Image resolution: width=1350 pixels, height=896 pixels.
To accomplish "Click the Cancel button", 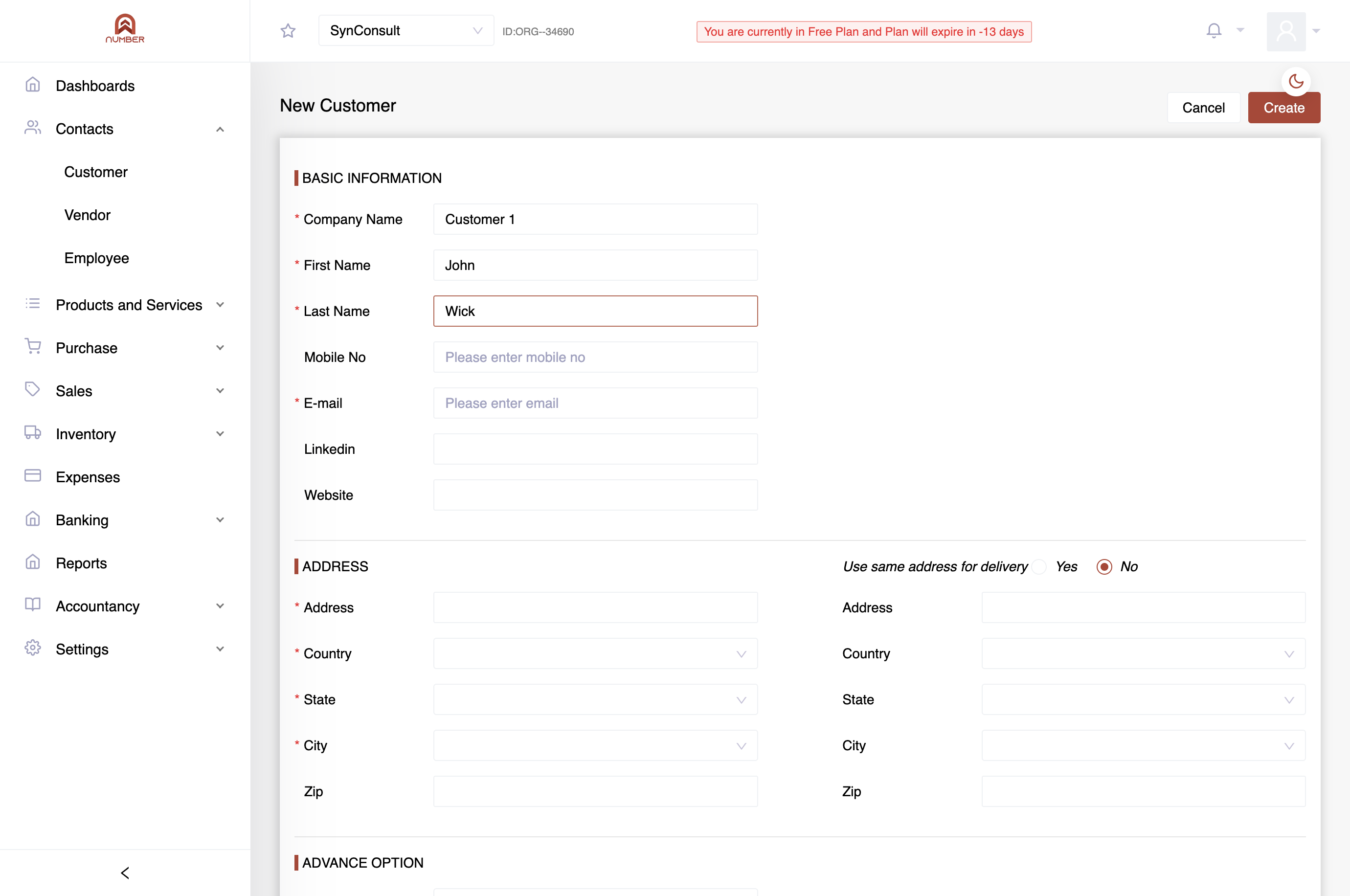I will 1203,108.
